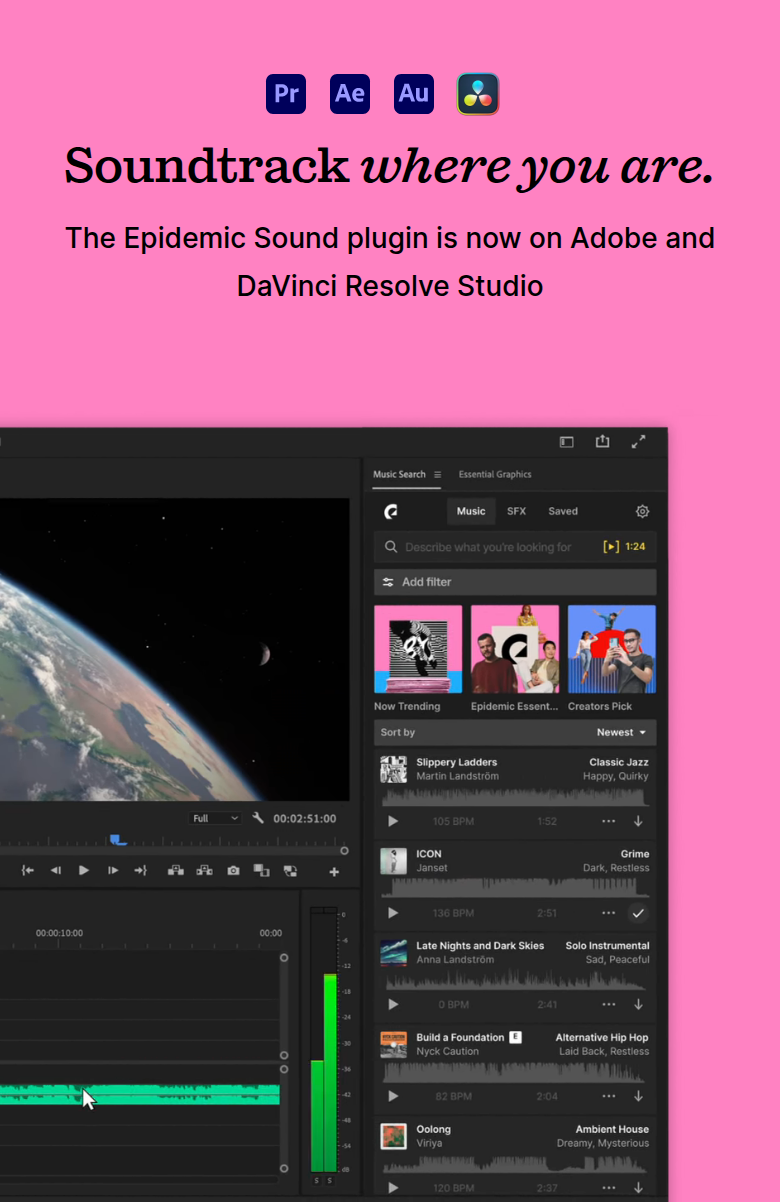Click the program monitor Play button
The image size is (780, 1202).
click(84, 871)
